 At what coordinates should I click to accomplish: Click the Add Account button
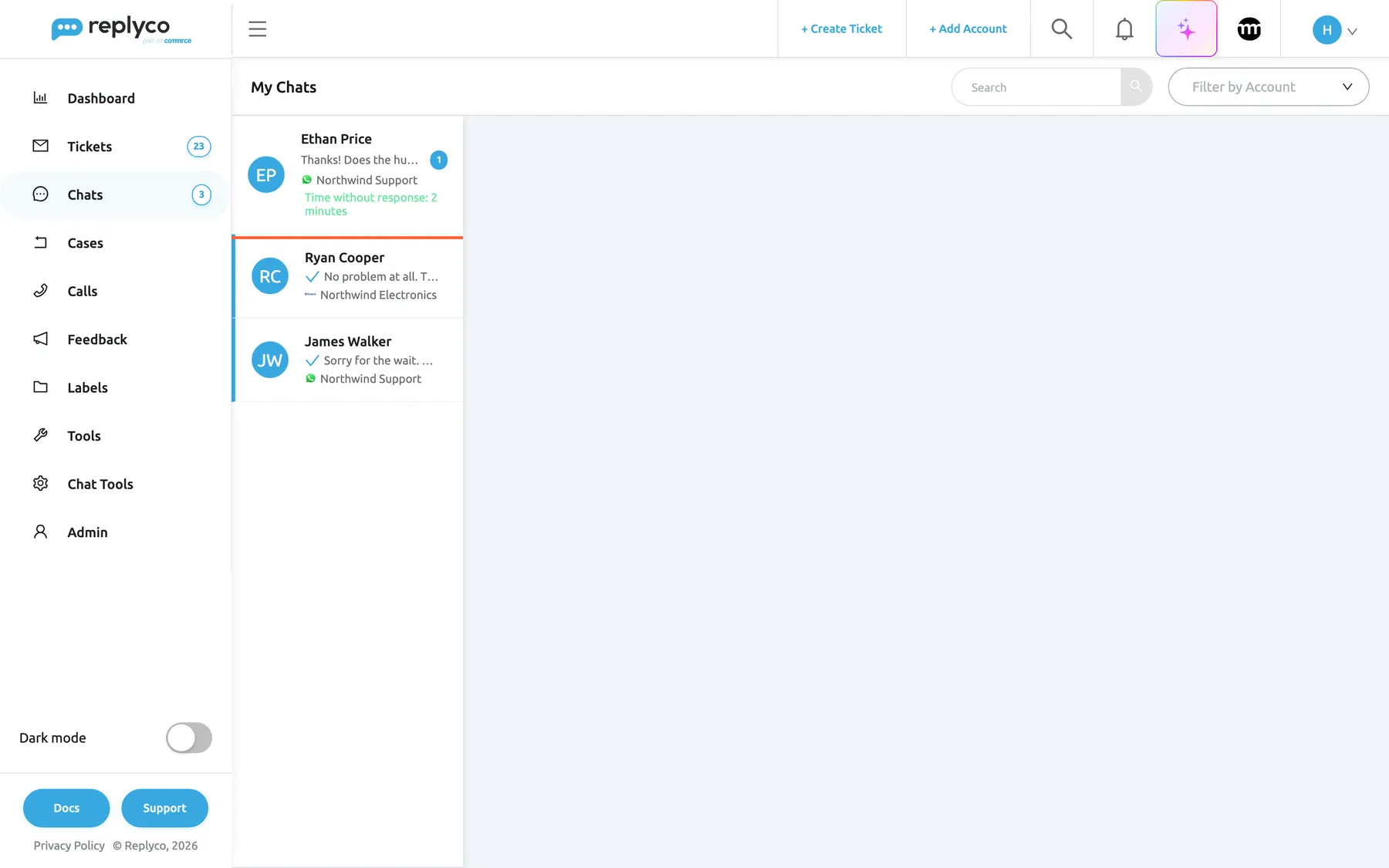pos(968,29)
